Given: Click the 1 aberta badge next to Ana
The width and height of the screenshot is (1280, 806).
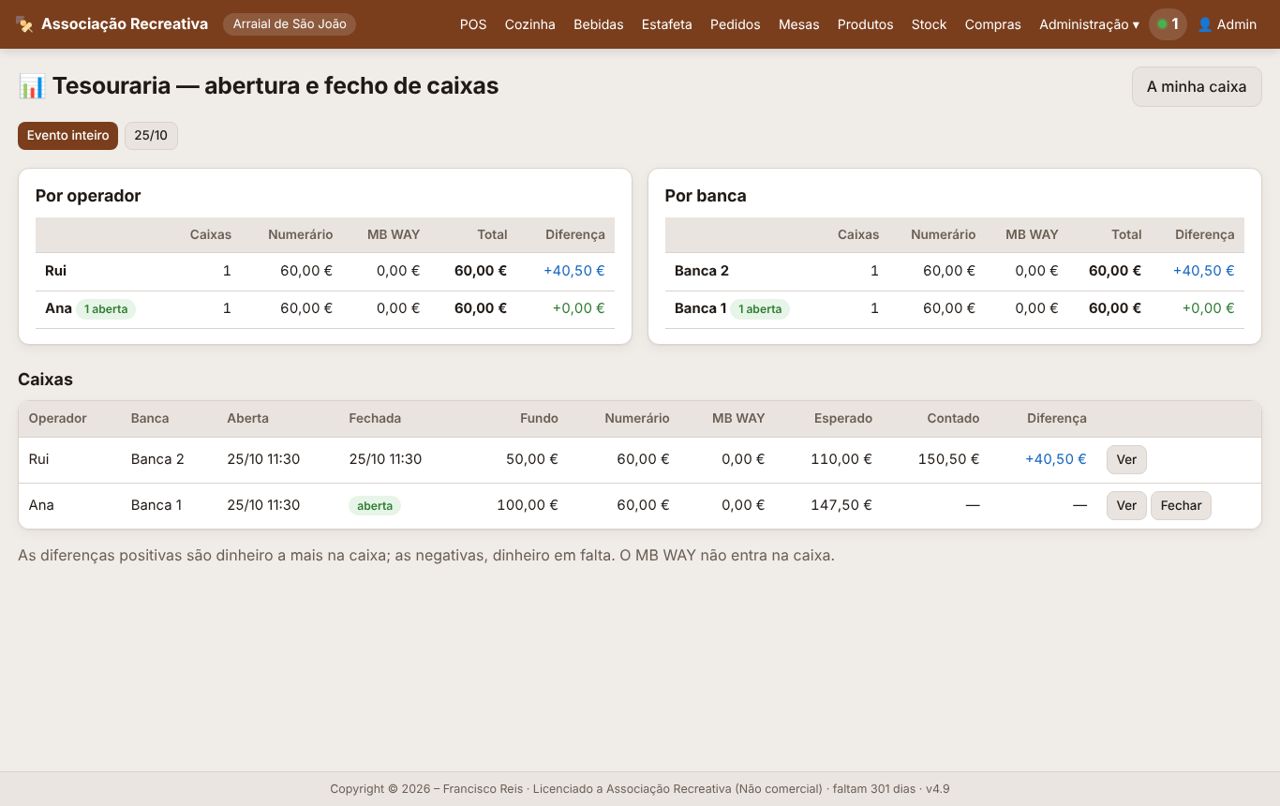Looking at the screenshot, I should coord(106,309).
